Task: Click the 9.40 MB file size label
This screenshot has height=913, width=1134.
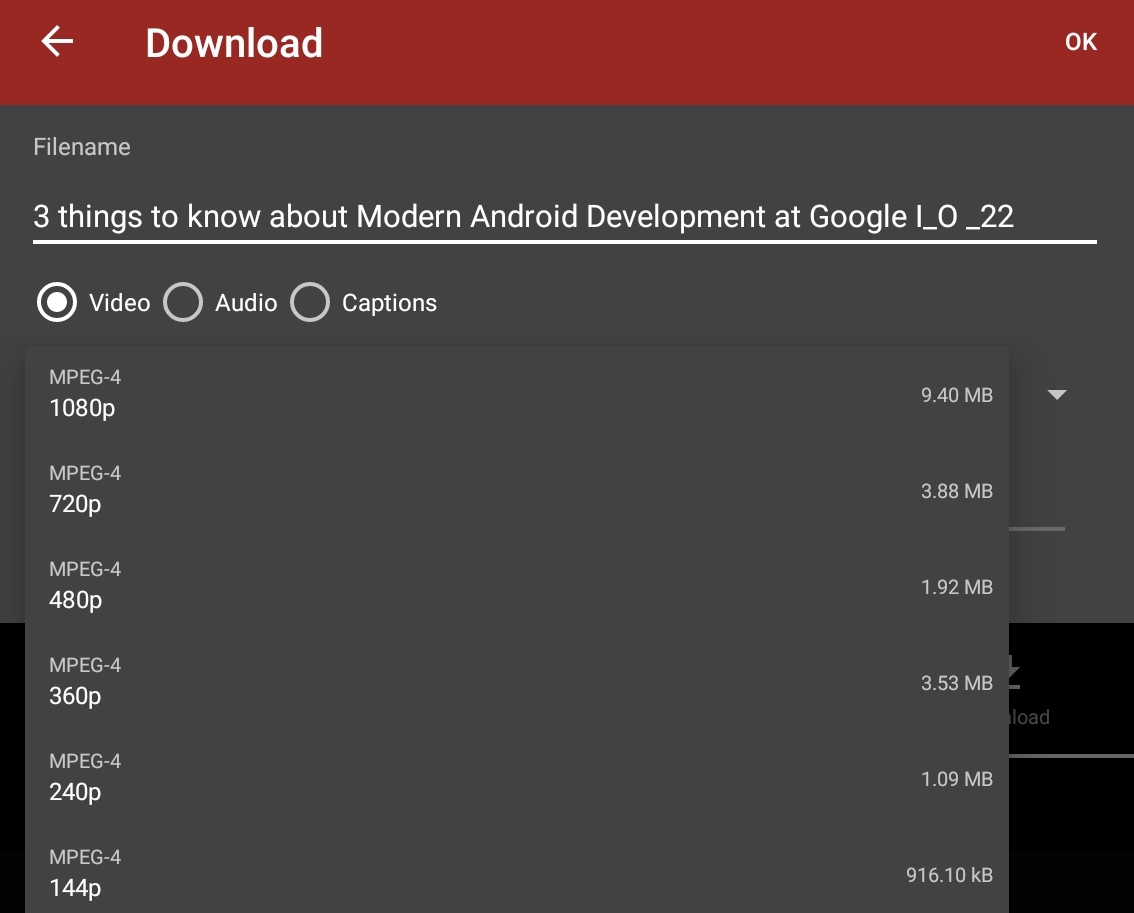Action: [957, 395]
